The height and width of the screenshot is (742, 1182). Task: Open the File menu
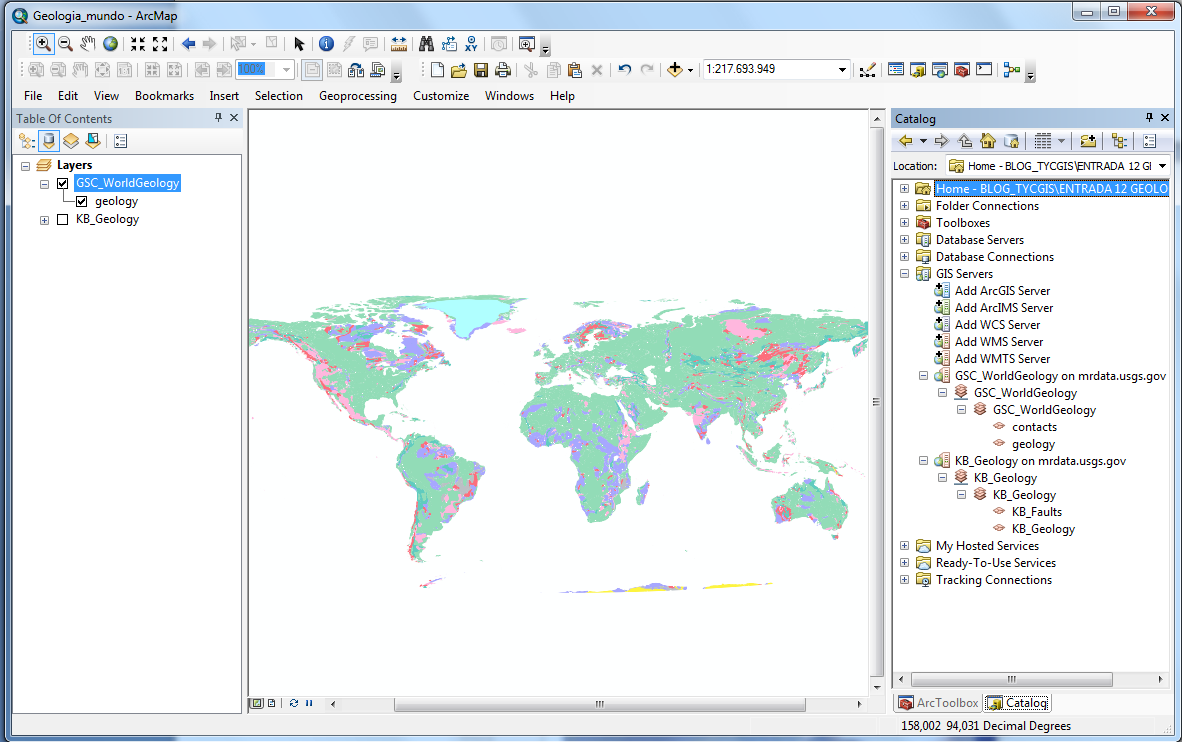point(33,96)
